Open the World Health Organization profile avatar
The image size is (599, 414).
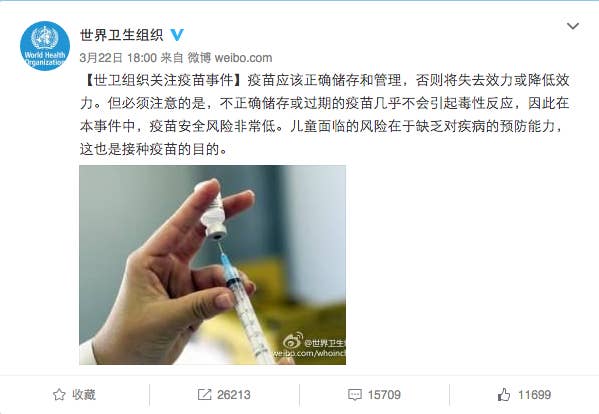pyautogui.click(x=45, y=46)
